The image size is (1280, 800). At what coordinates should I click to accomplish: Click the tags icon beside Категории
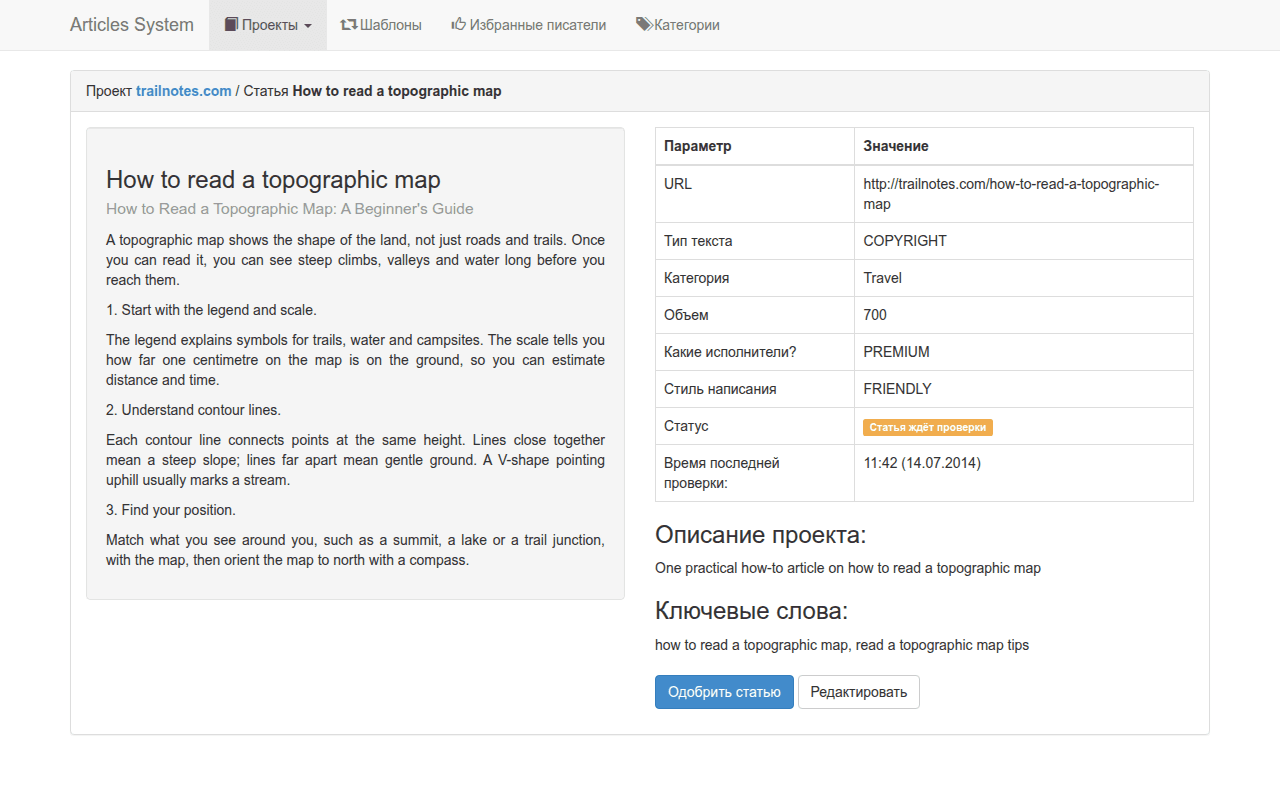click(644, 25)
